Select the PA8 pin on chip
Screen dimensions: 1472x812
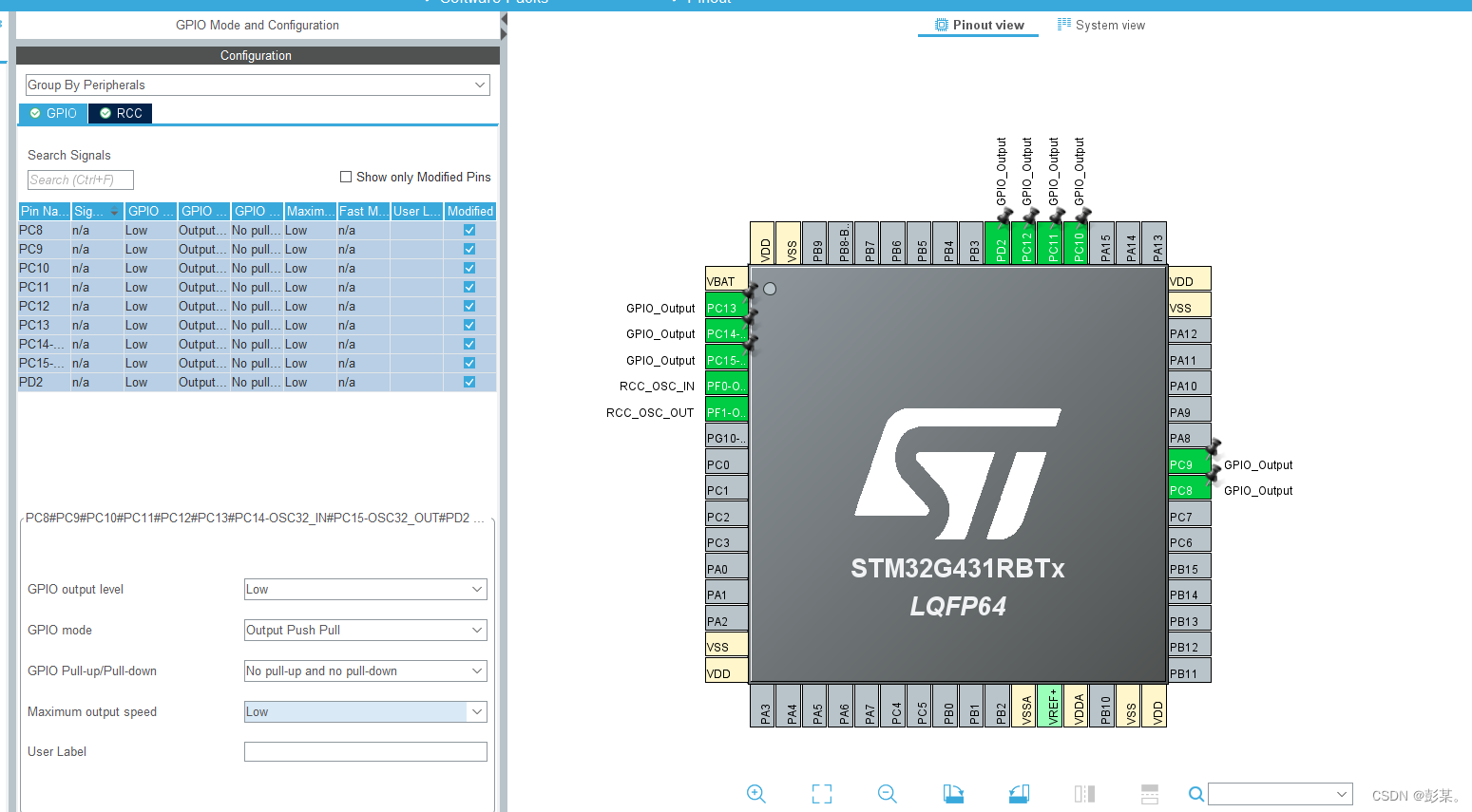[1190, 438]
